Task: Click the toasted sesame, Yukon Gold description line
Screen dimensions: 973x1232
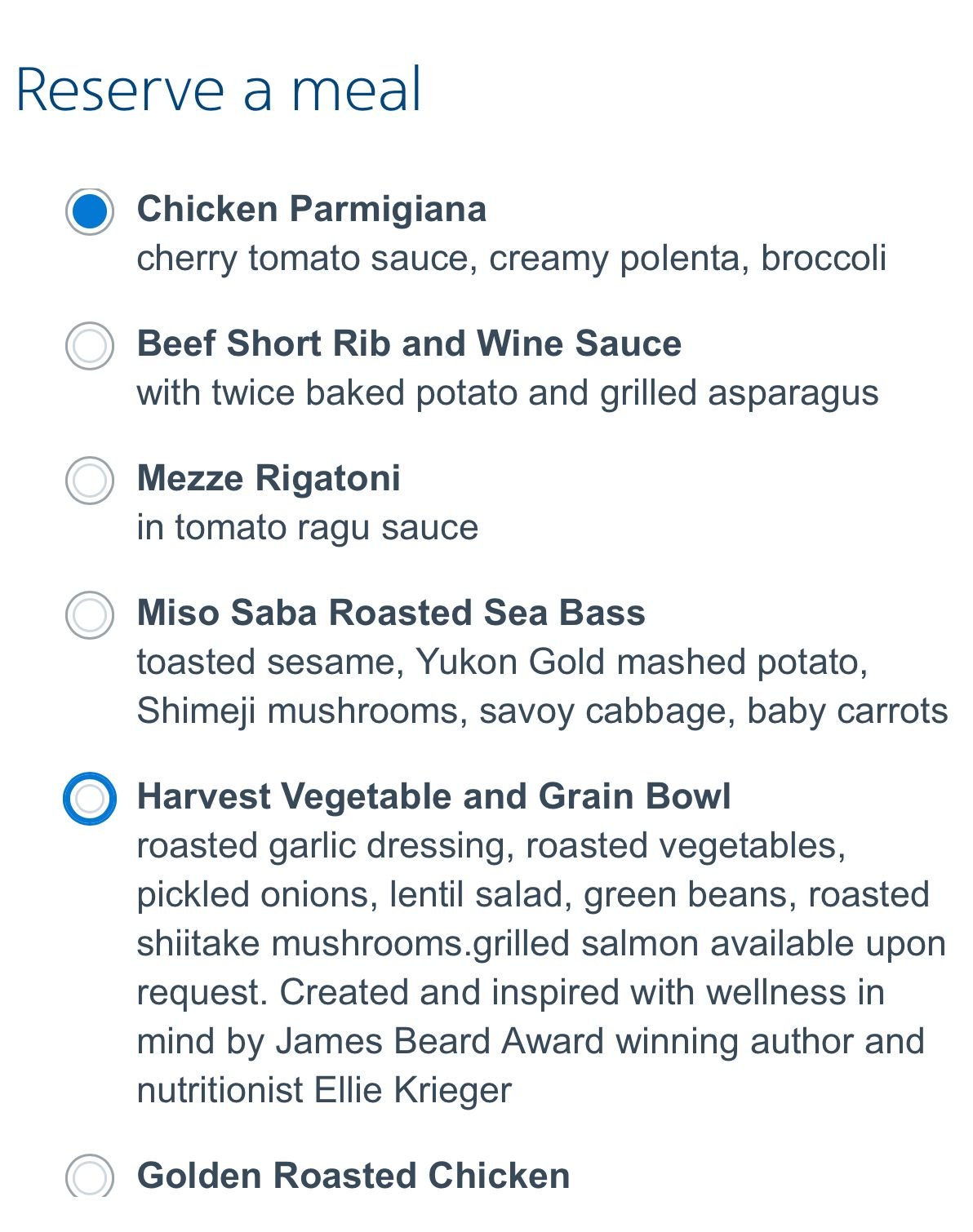Action: 501,662
